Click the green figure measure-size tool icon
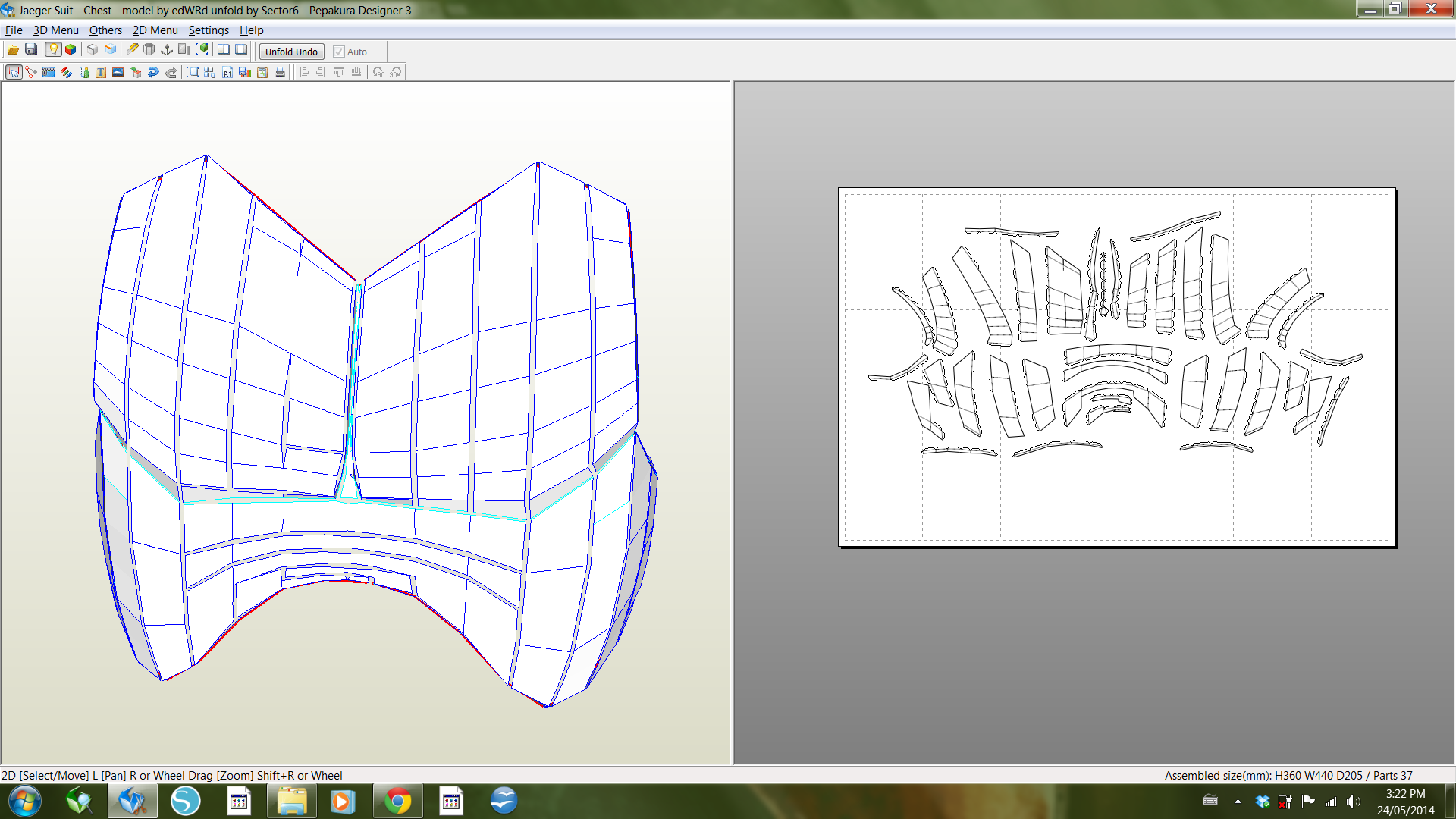 pyautogui.click(x=83, y=72)
